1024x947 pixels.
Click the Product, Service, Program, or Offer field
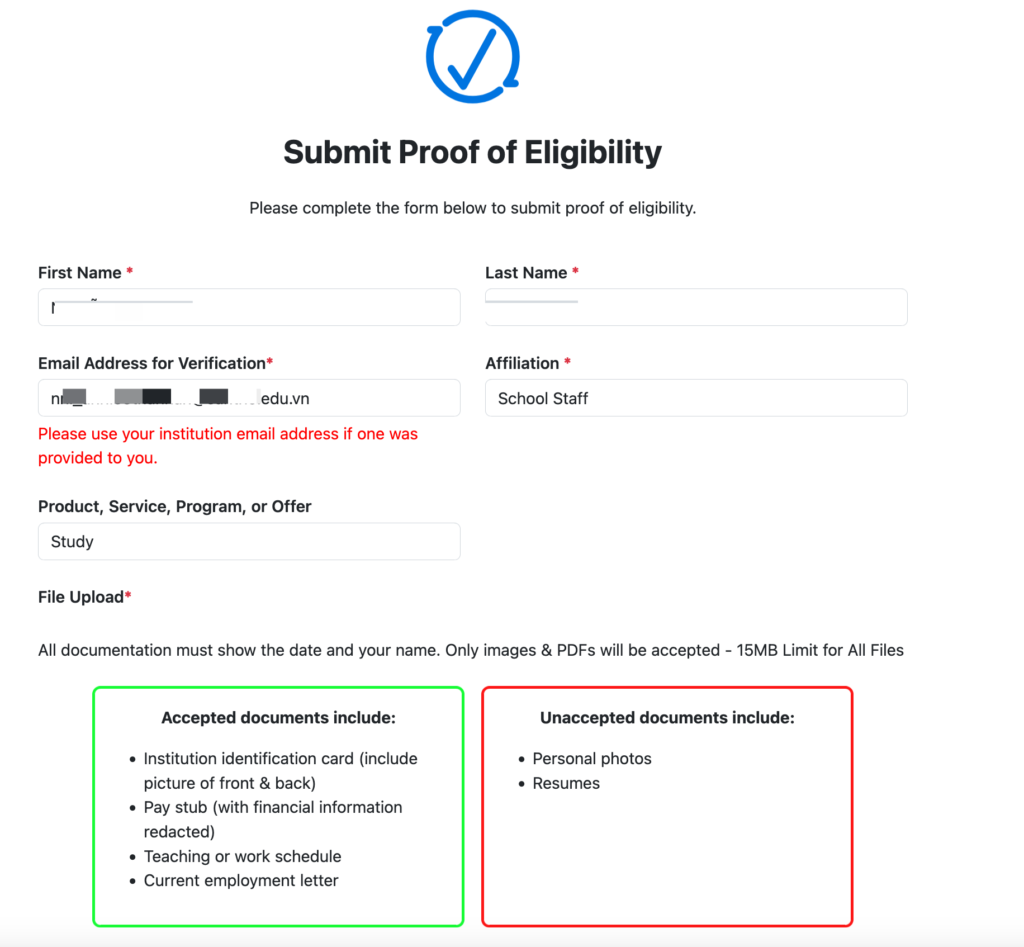point(249,542)
